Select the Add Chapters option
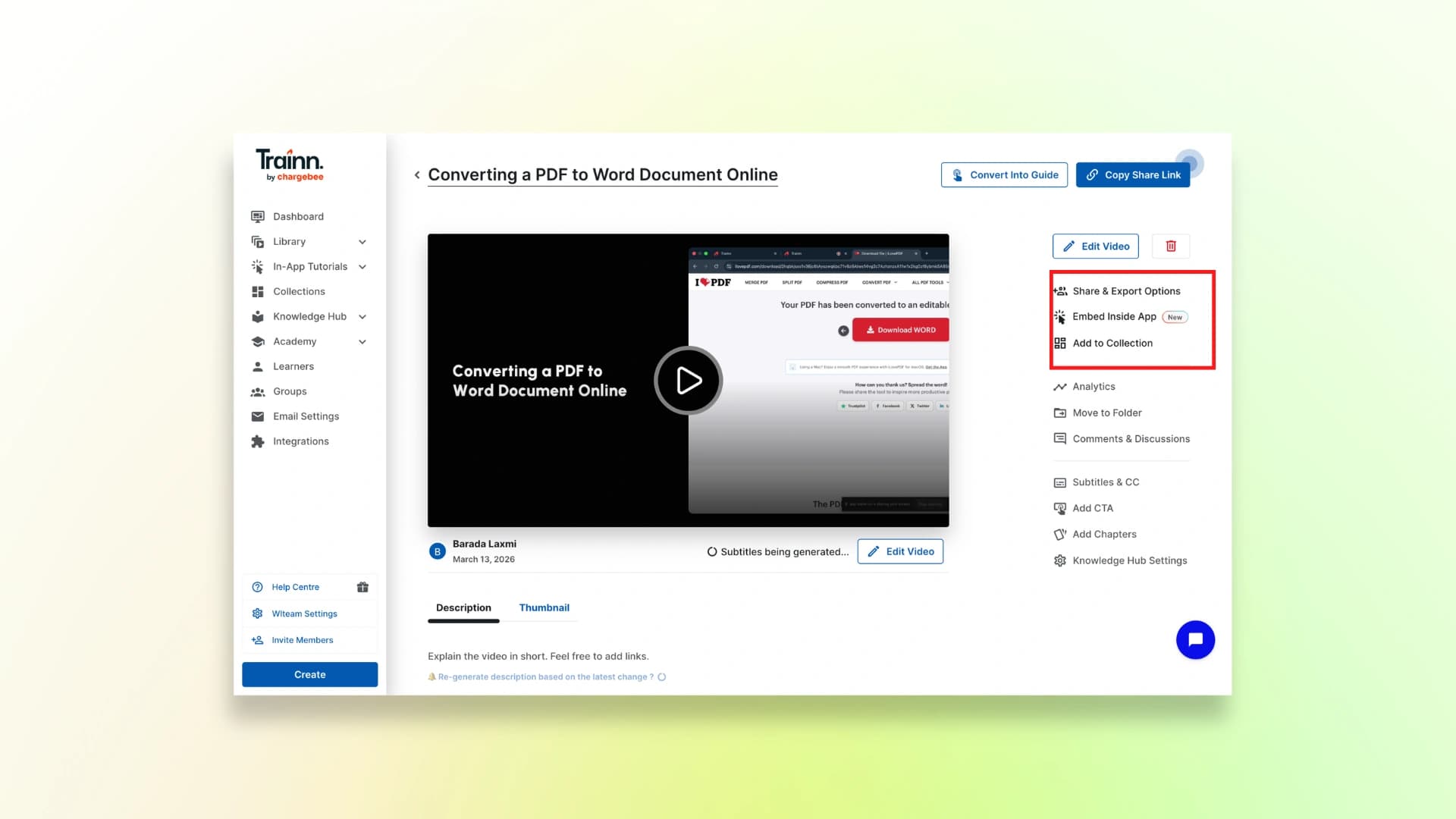The width and height of the screenshot is (1456, 819). pos(1104,534)
